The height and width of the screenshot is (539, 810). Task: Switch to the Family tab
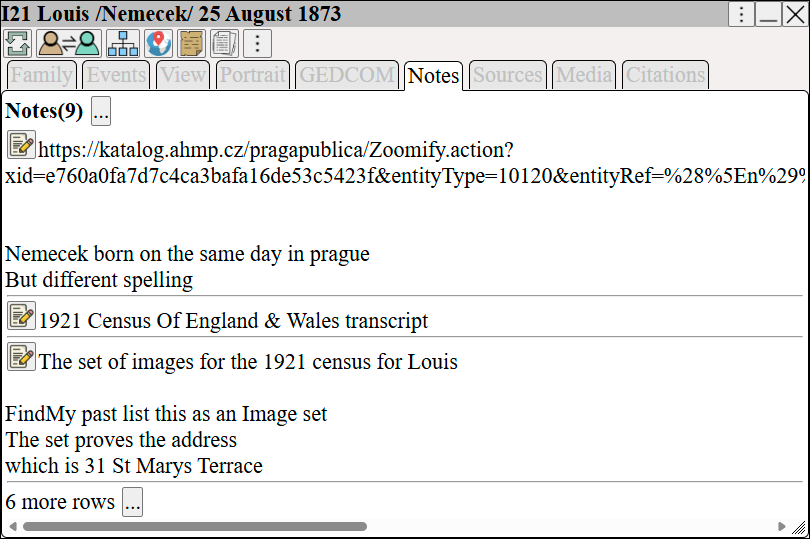pos(42,75)
